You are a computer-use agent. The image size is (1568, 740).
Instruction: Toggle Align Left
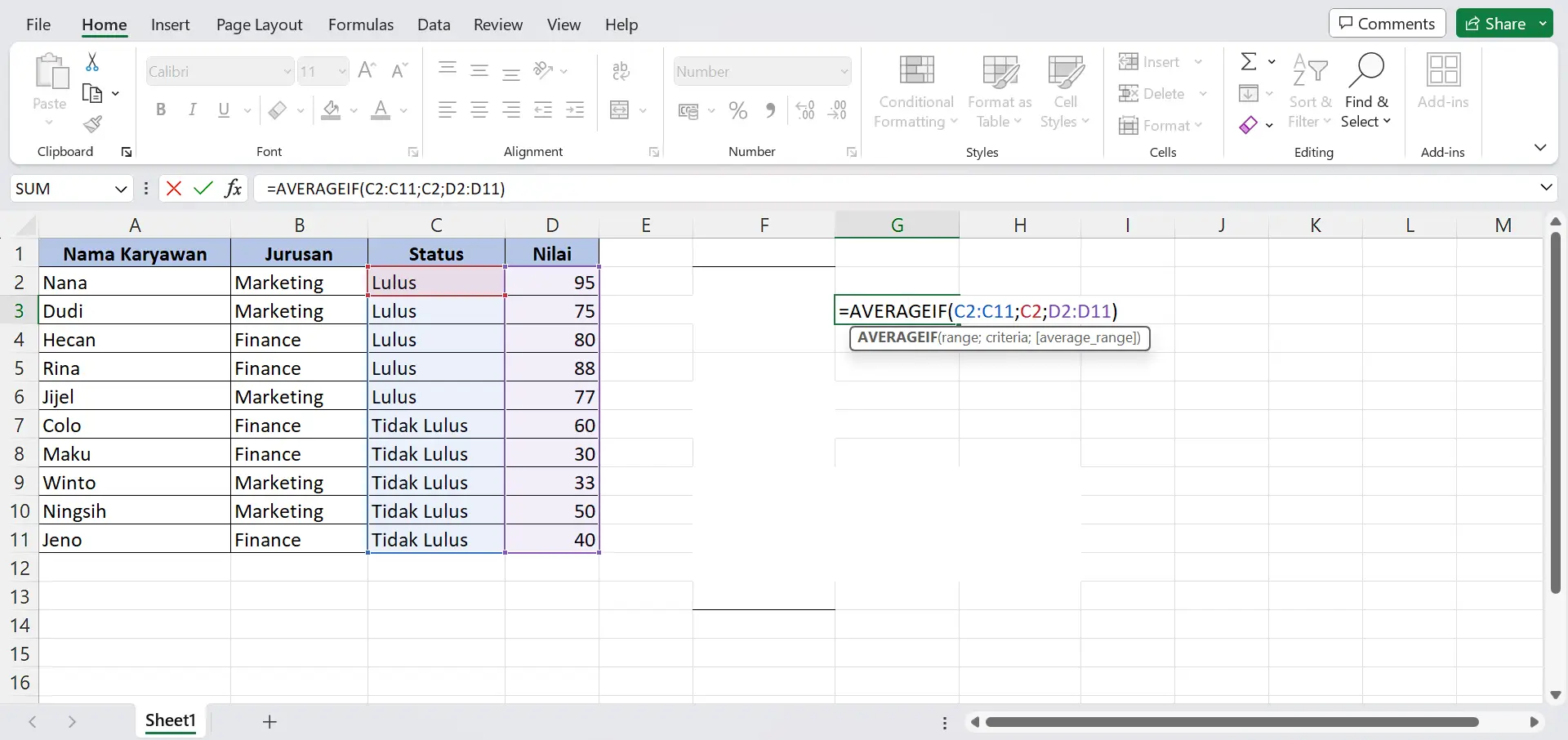447,109
